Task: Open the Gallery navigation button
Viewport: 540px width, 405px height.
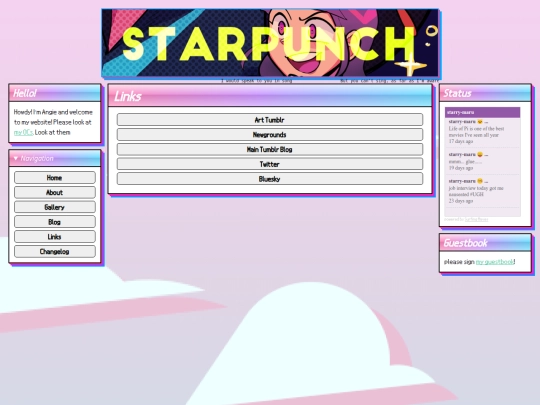Action: tap(55, 207)
